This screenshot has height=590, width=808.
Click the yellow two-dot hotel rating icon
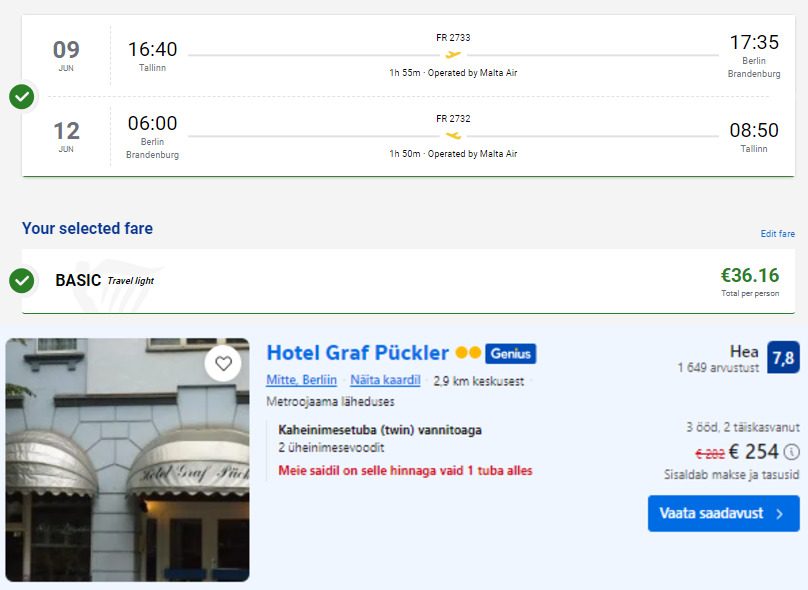coord(468,353)
